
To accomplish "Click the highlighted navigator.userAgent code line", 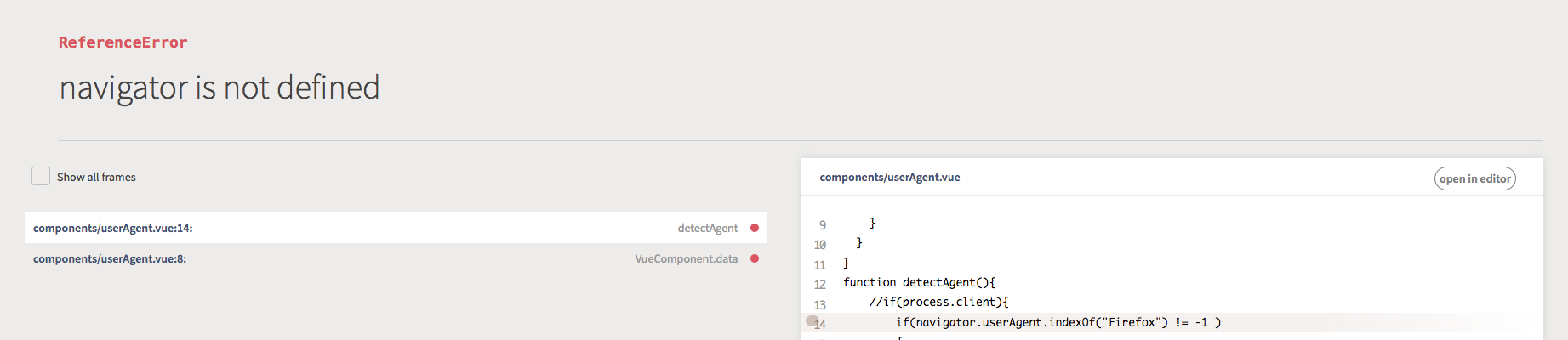I will (1058, 322).
